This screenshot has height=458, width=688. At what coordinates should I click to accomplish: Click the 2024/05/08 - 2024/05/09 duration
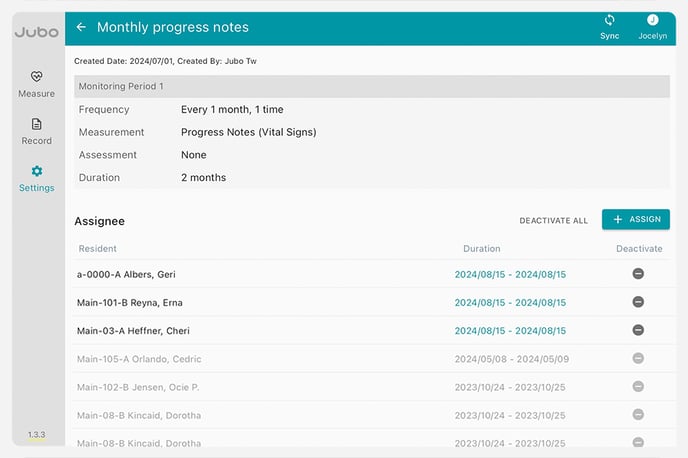pyautogui.click(x=512, y=359)
